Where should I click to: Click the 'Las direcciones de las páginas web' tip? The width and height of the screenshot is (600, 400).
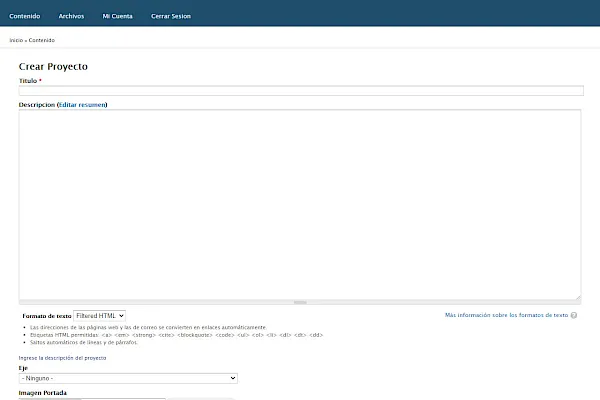(148, 327)
